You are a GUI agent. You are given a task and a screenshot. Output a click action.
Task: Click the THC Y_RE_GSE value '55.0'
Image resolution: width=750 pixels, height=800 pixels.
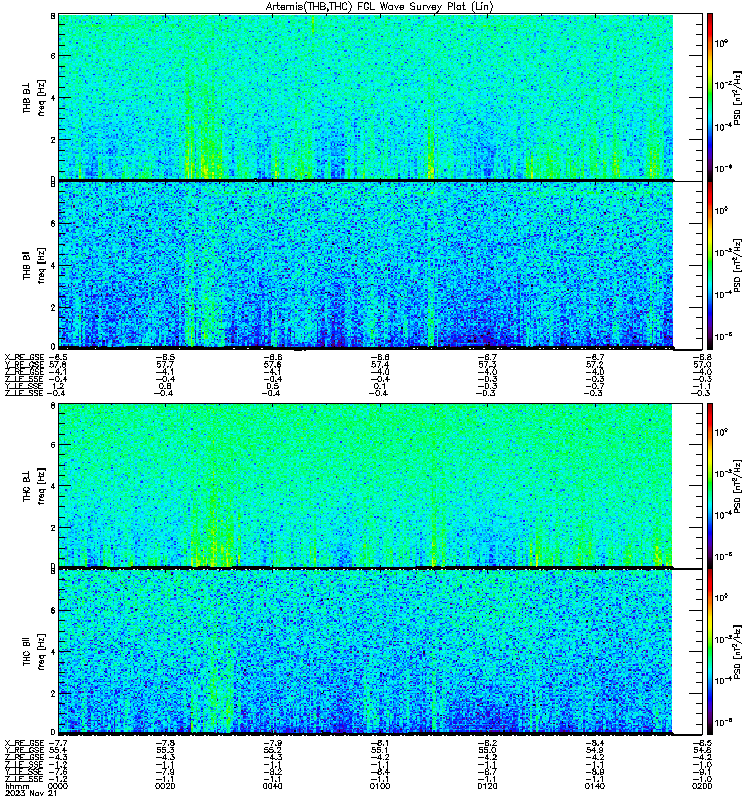[x=487, y=750]
